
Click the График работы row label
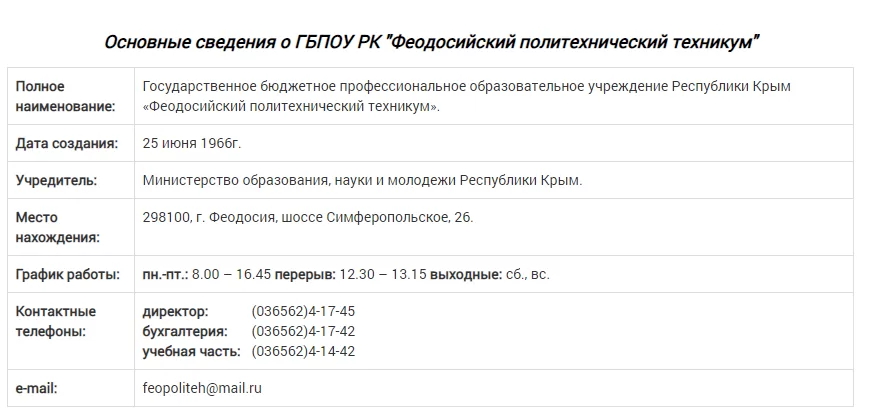68,274
